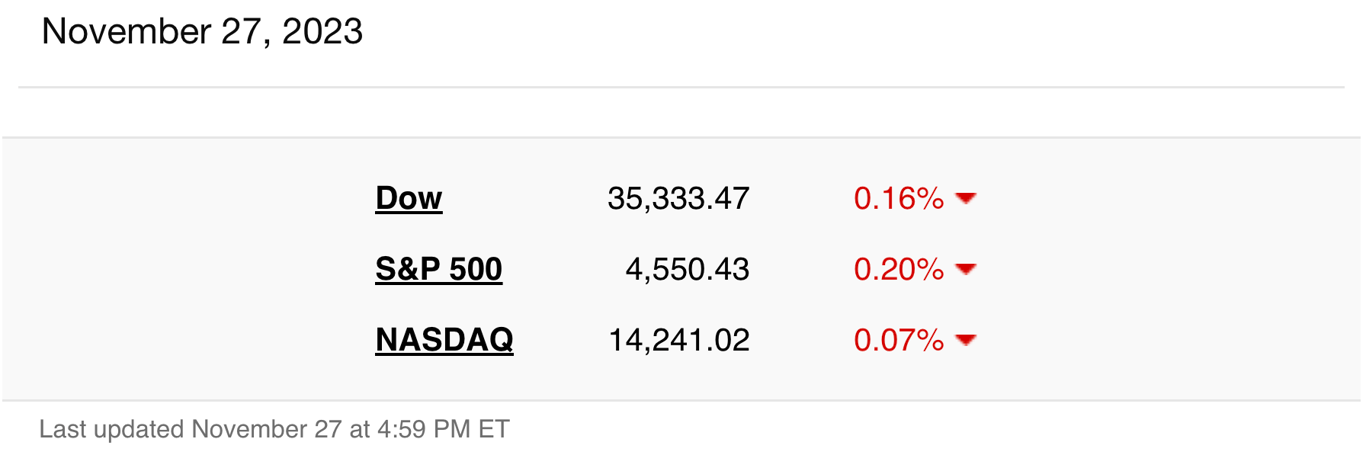Click the S&P 500 0.20% change figure

[x=898, y=270]
